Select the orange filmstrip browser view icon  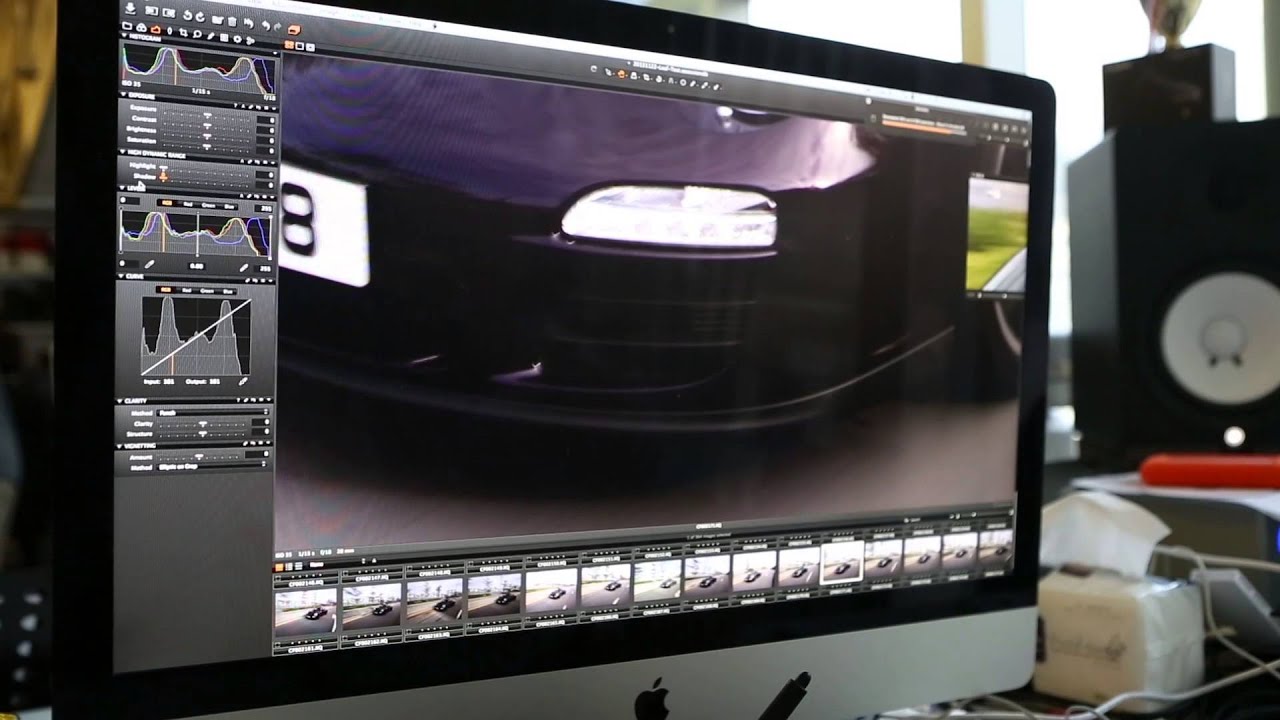click(279, 567)
